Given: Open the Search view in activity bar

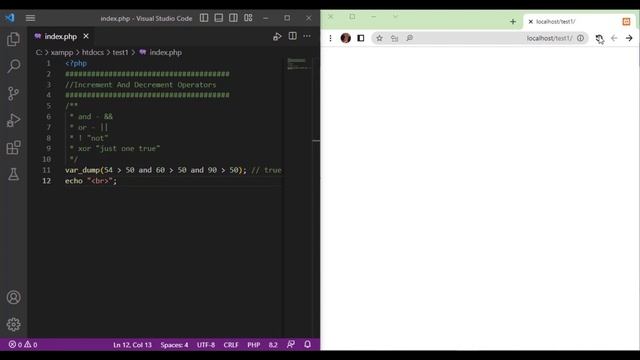Looking at the screenshot, I should click(x=13, y=66).
